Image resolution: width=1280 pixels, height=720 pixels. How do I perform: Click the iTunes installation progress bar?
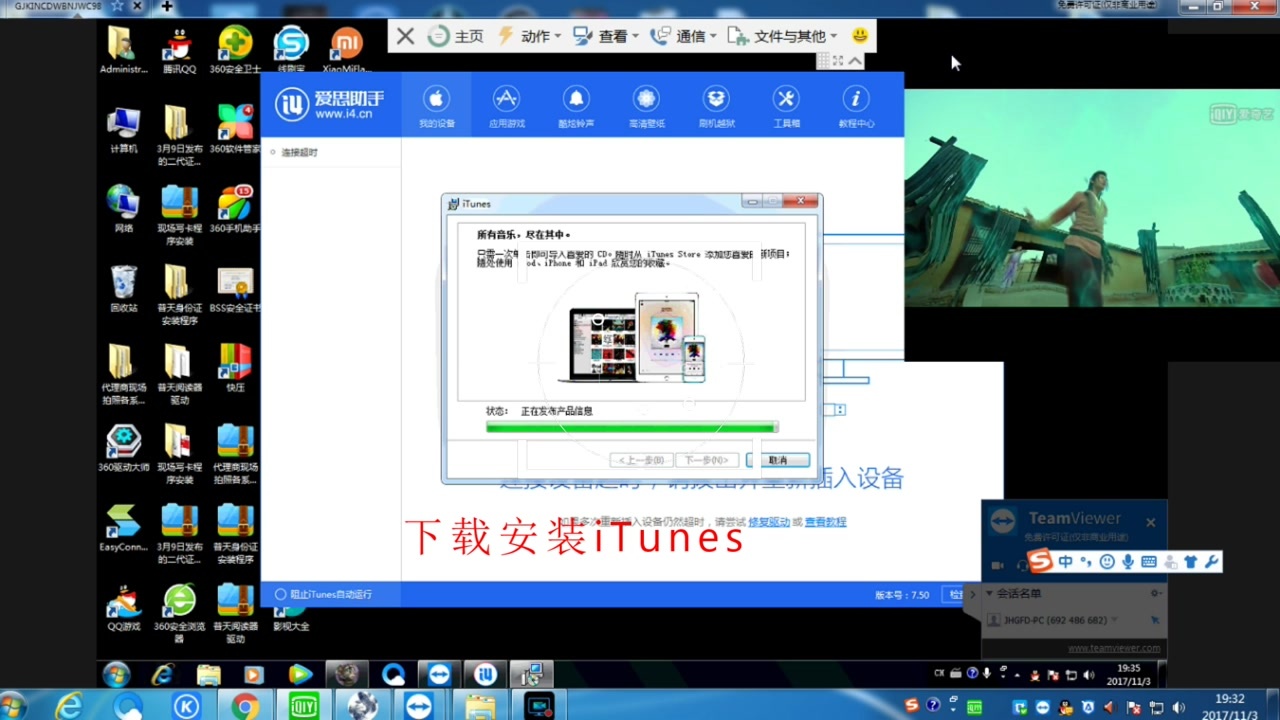click(631, 427)
